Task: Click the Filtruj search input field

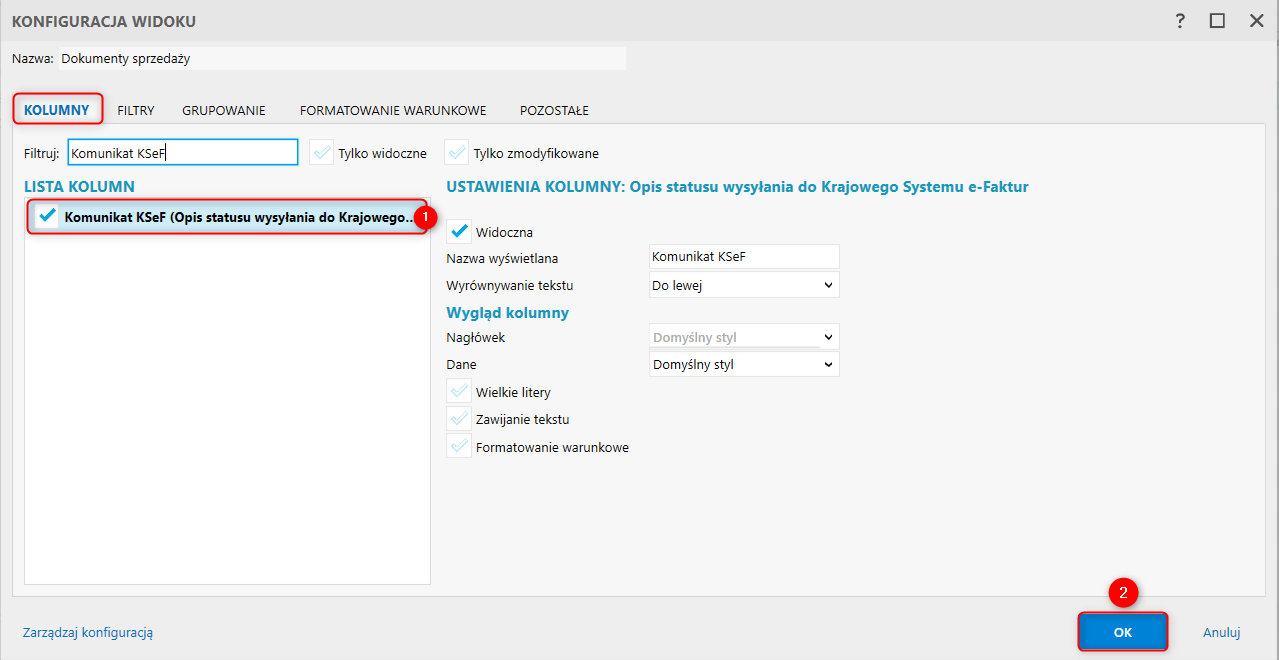Action: point(182,153)
